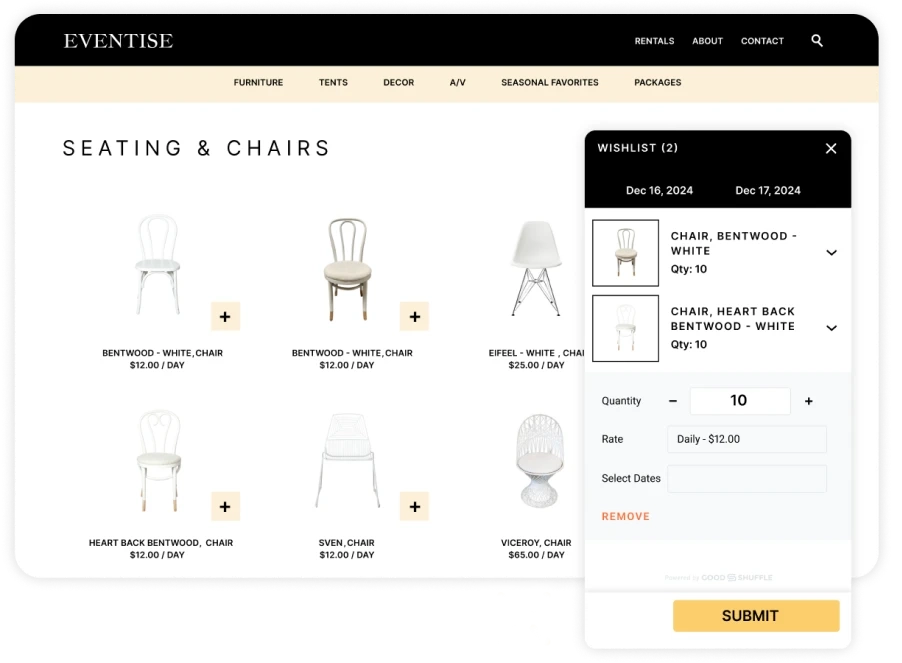Click the Remove link in the wishlist
The height and width of the screenshot is (663, 902).
click(625, 516)
